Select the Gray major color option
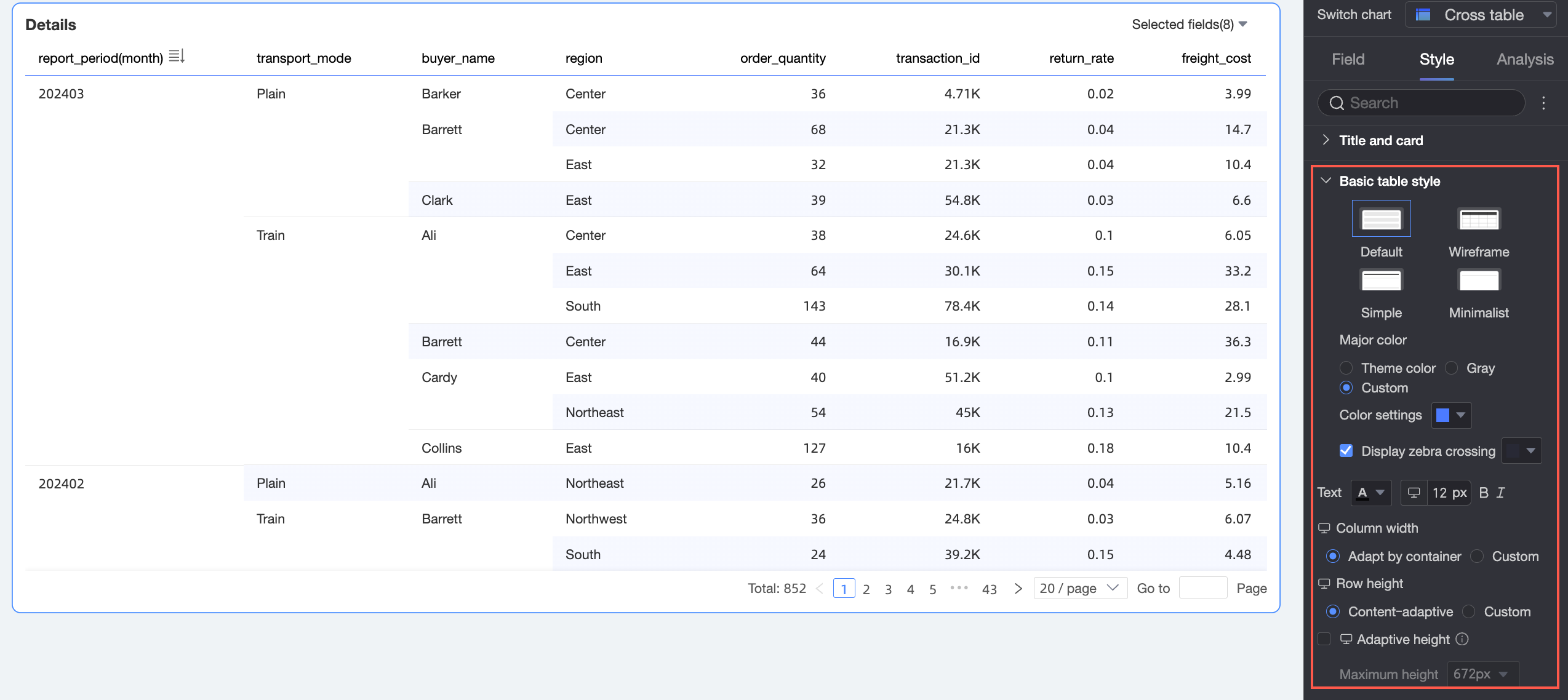Screen dimensions: 1568x700 (1452, 368)
